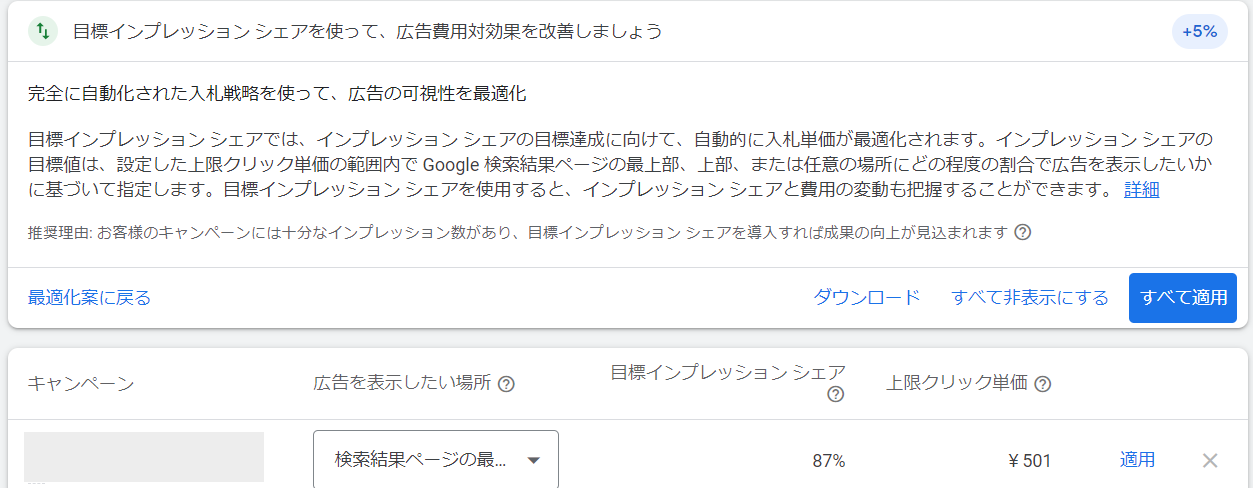Screen dimensions: 1254x488
Task: Click the greyed-out campaign name cell
Action: (144, 458)
